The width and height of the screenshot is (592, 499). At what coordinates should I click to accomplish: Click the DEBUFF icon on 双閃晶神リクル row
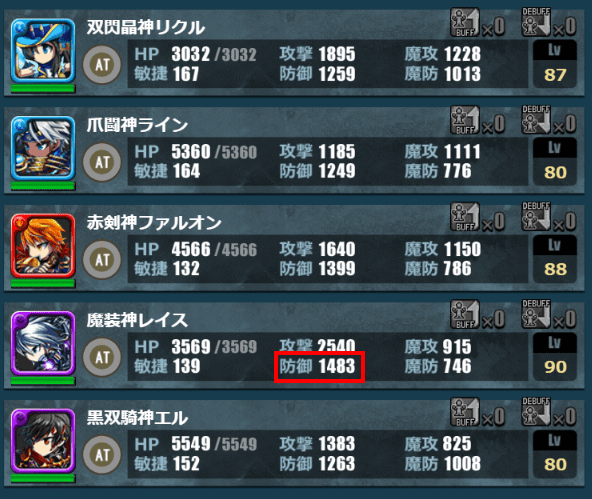click(x=536, y=22)
